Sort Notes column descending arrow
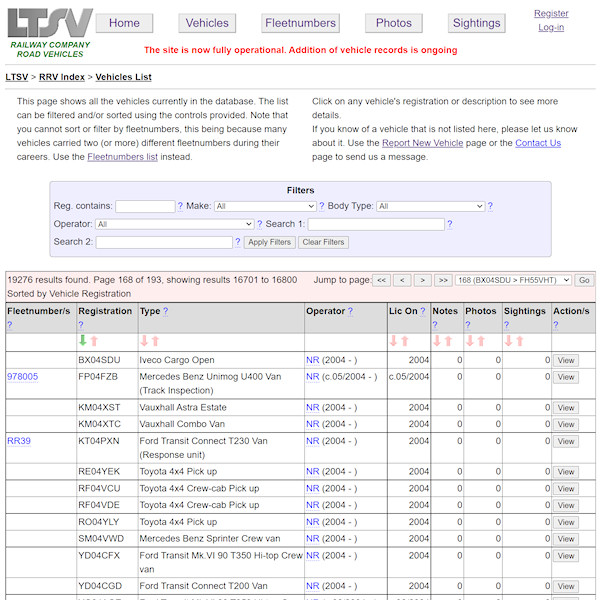The height and width of the screenshot is (600, 600). click(437, 341)
